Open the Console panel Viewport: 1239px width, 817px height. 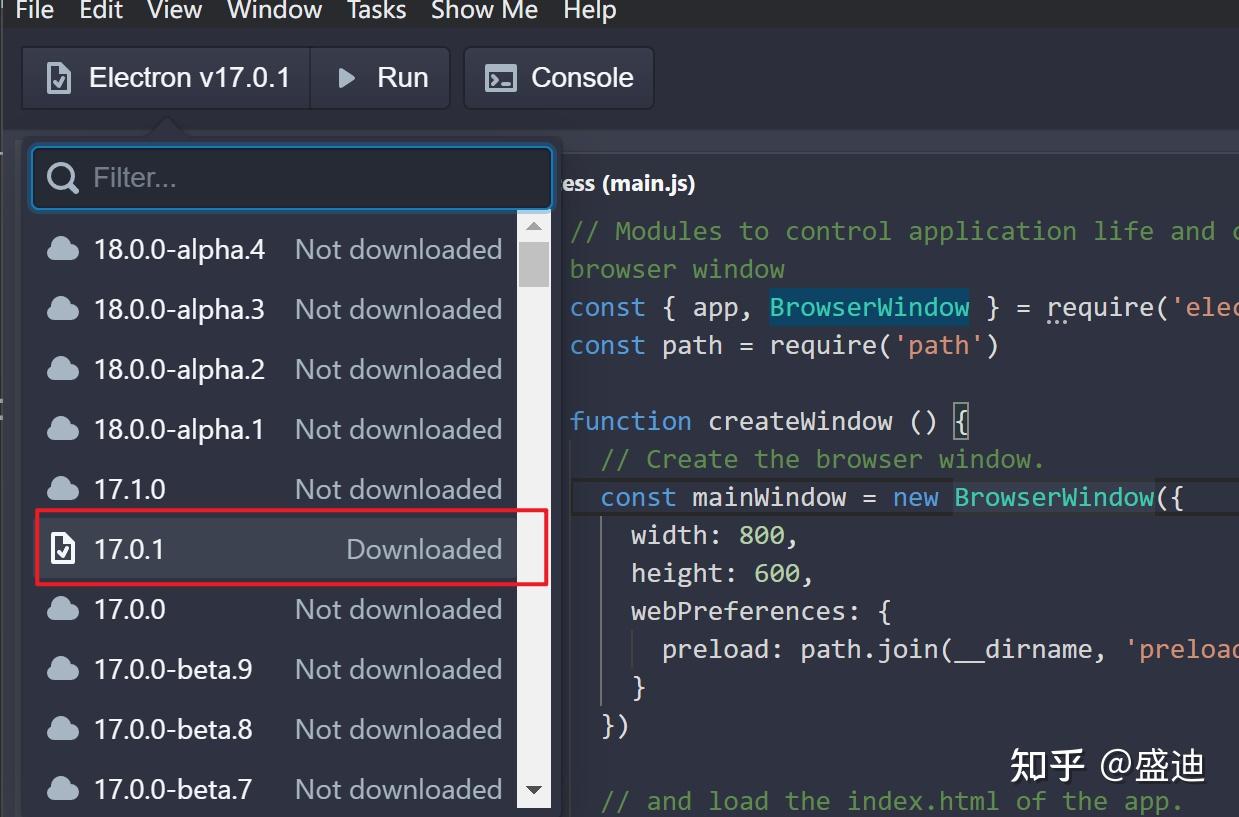coord(558,77)
